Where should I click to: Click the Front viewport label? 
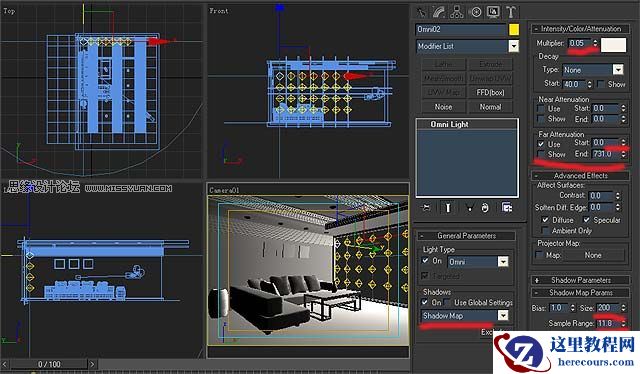219,11
